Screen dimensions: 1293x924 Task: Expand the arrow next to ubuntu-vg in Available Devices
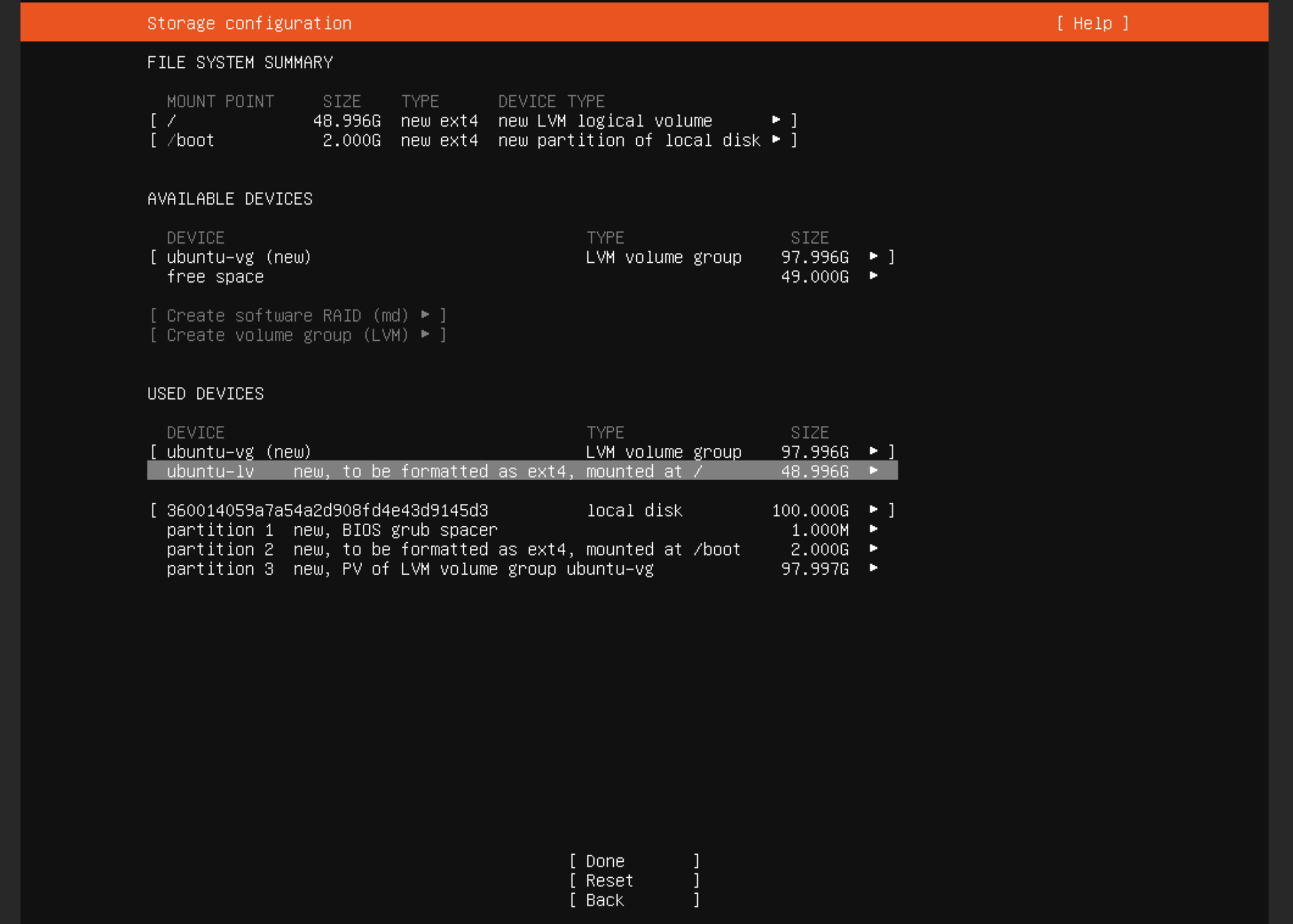pos(874,257)
